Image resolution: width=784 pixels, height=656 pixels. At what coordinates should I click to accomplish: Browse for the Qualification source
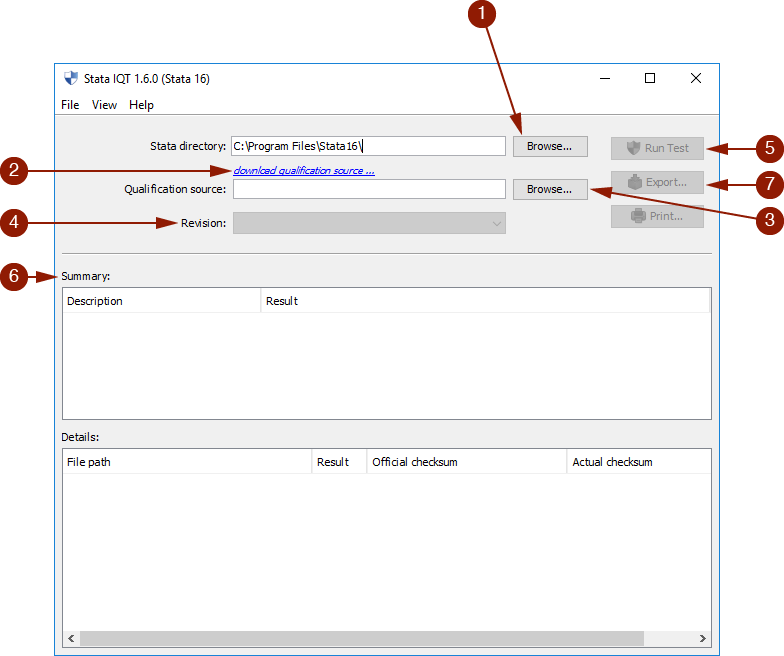coord(550,190)
